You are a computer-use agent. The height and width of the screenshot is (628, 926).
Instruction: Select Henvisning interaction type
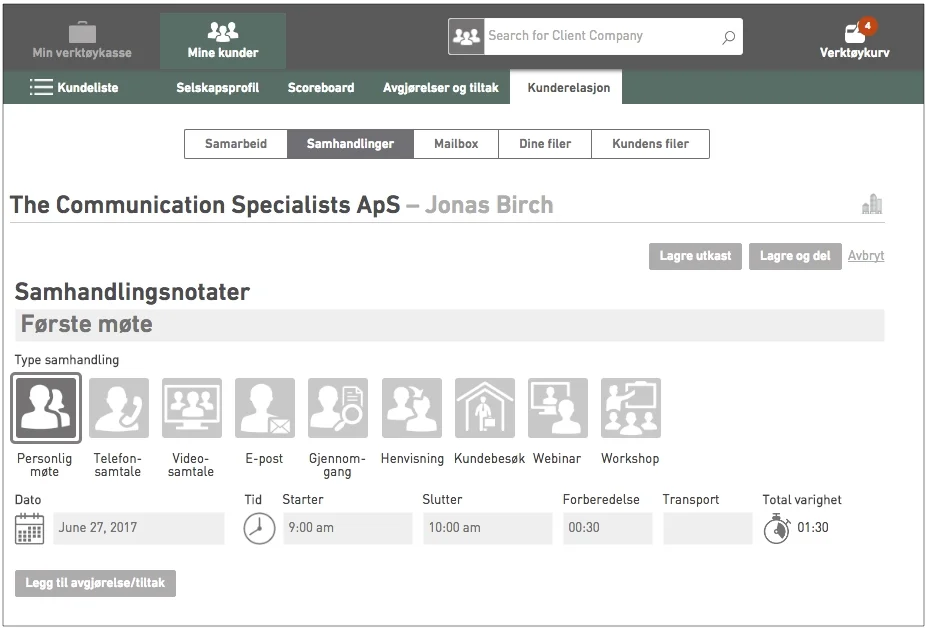412,408
